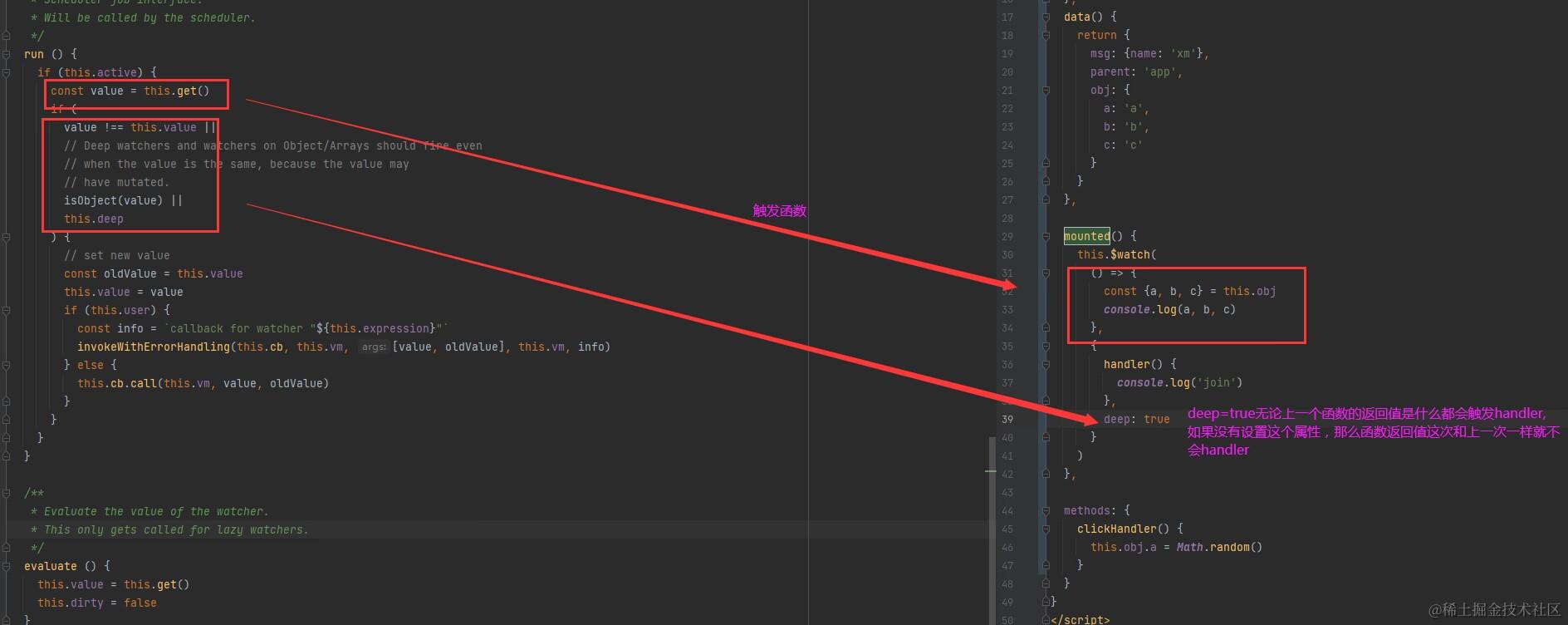1568x625 pixels.
Task: Click 'this.obj.a = Math.random()' line
Action: click(x=1176, y=548)
